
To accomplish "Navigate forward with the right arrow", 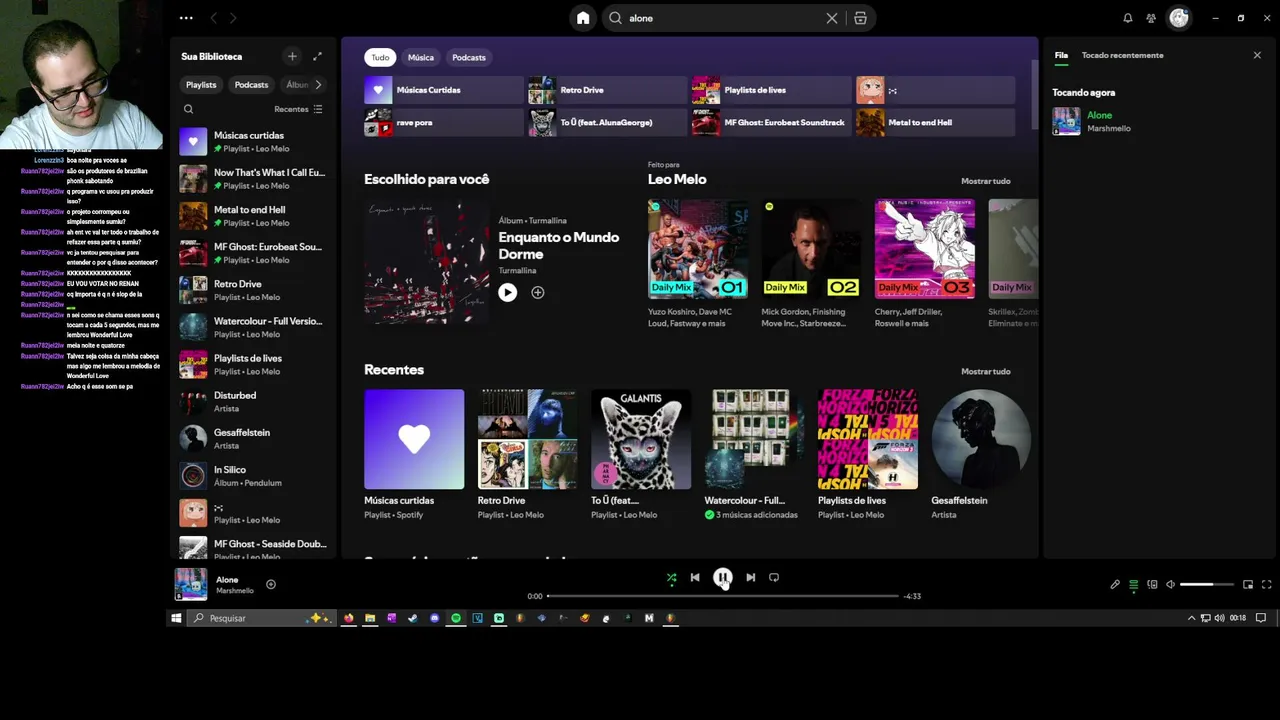I will 233,18.
